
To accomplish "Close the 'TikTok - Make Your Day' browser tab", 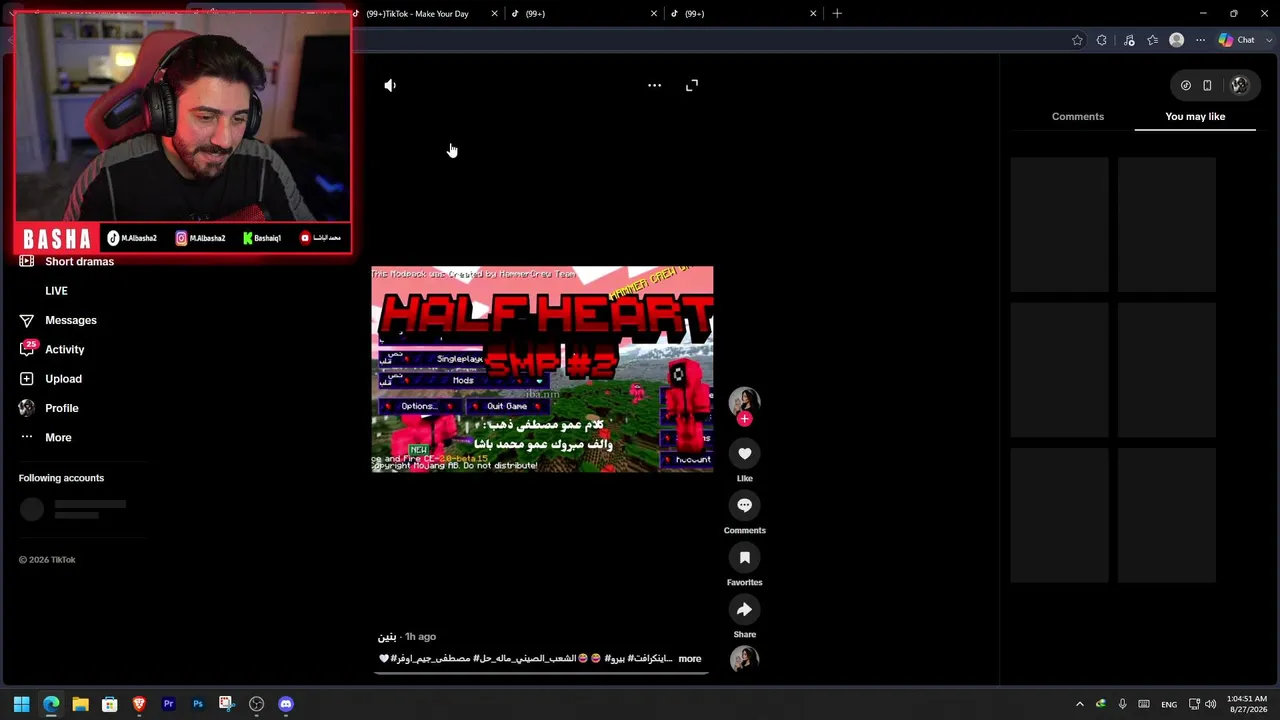I will coord(494,14).
